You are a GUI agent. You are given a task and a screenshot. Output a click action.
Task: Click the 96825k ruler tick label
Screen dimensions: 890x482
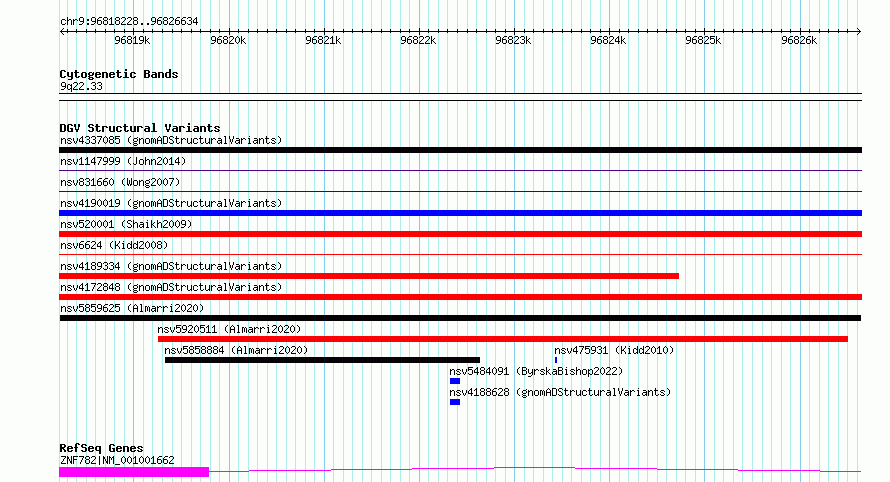(703, 40)
